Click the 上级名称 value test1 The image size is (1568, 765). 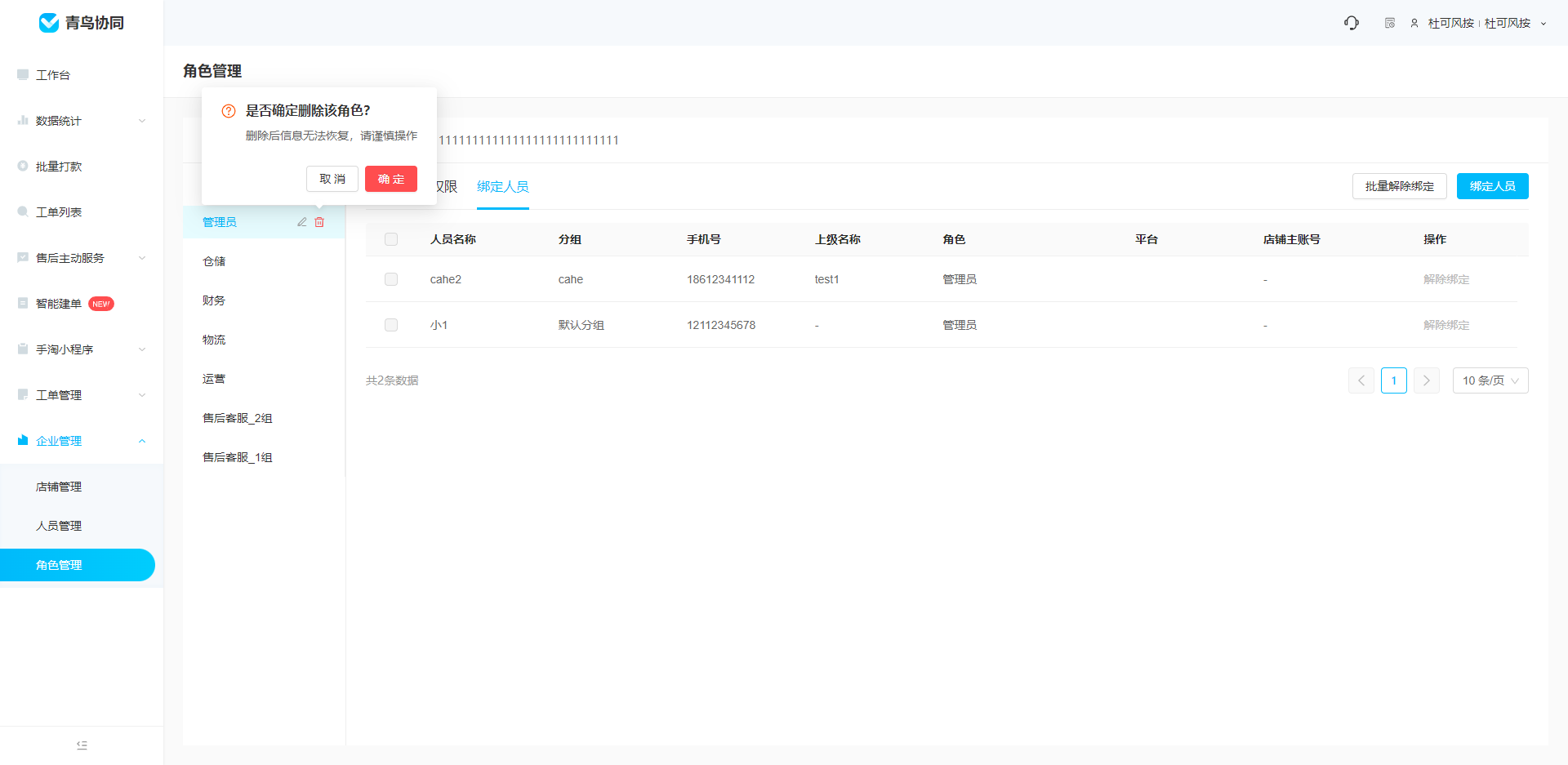[826, 279]
